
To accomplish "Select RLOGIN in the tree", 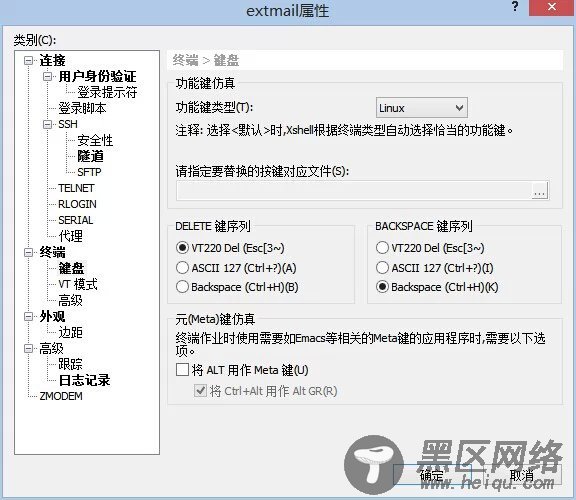I will click(x=77, y=204).
